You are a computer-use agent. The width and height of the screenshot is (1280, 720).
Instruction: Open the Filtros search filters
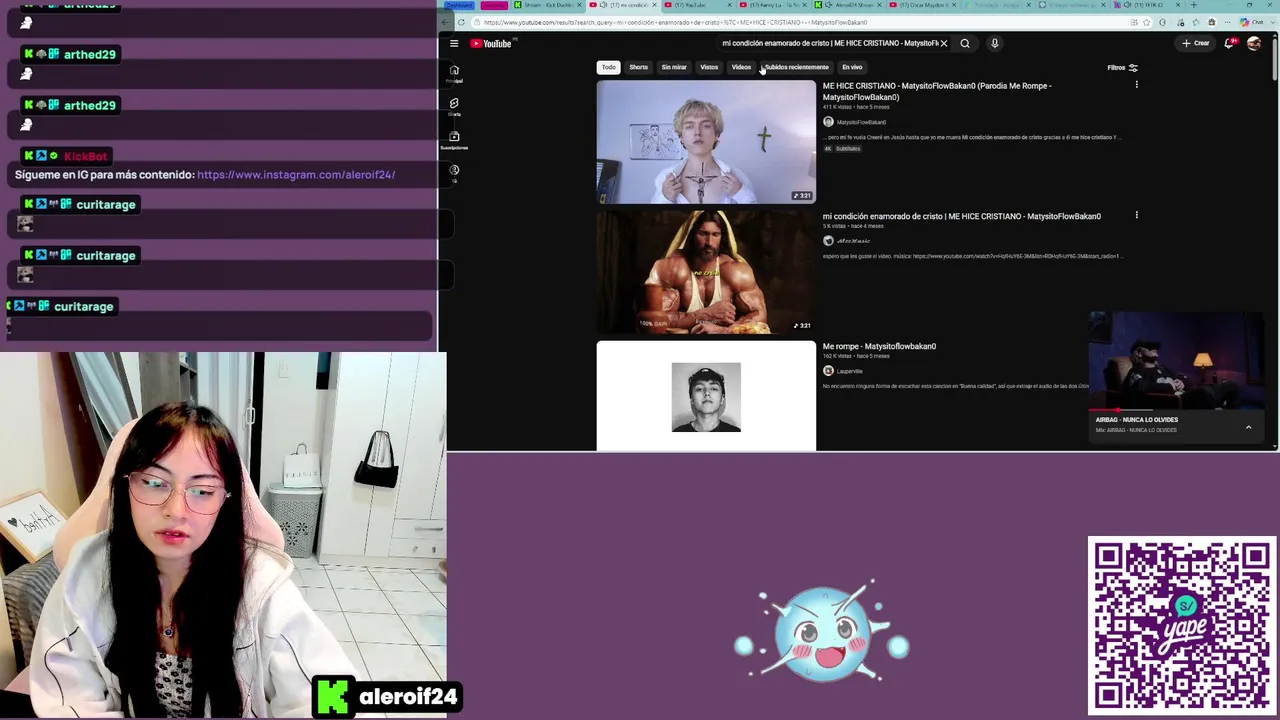pos(1122,67)
